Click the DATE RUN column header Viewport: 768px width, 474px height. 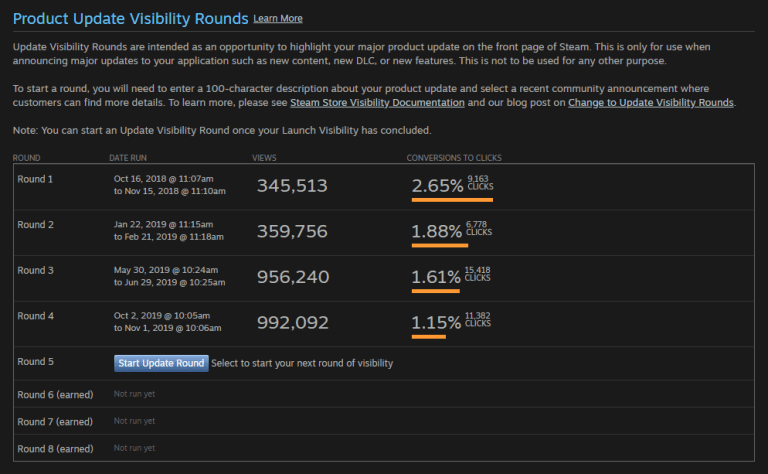tap(131, 158)
